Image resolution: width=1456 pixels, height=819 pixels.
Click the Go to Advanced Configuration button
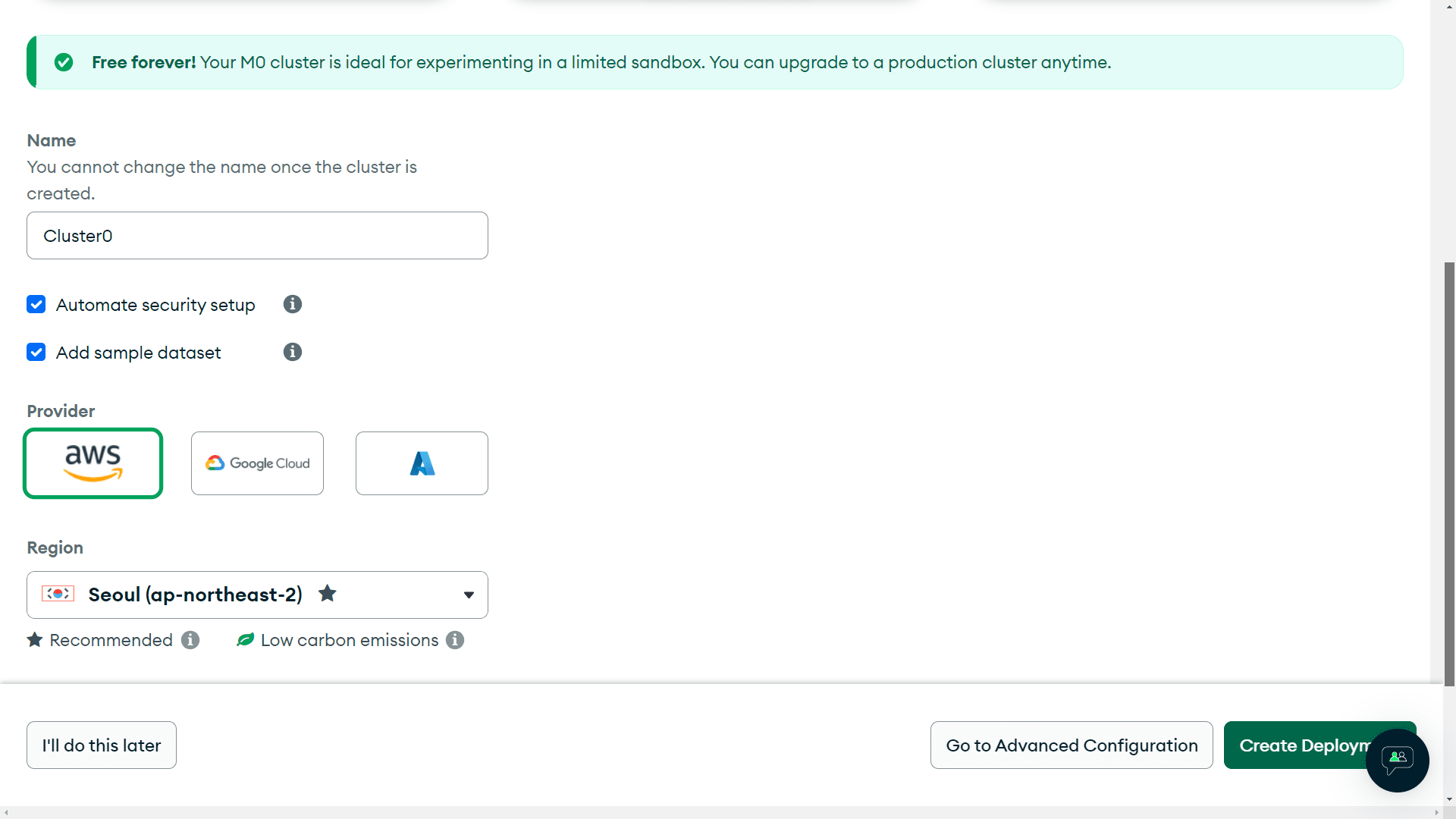[1071, 745]
